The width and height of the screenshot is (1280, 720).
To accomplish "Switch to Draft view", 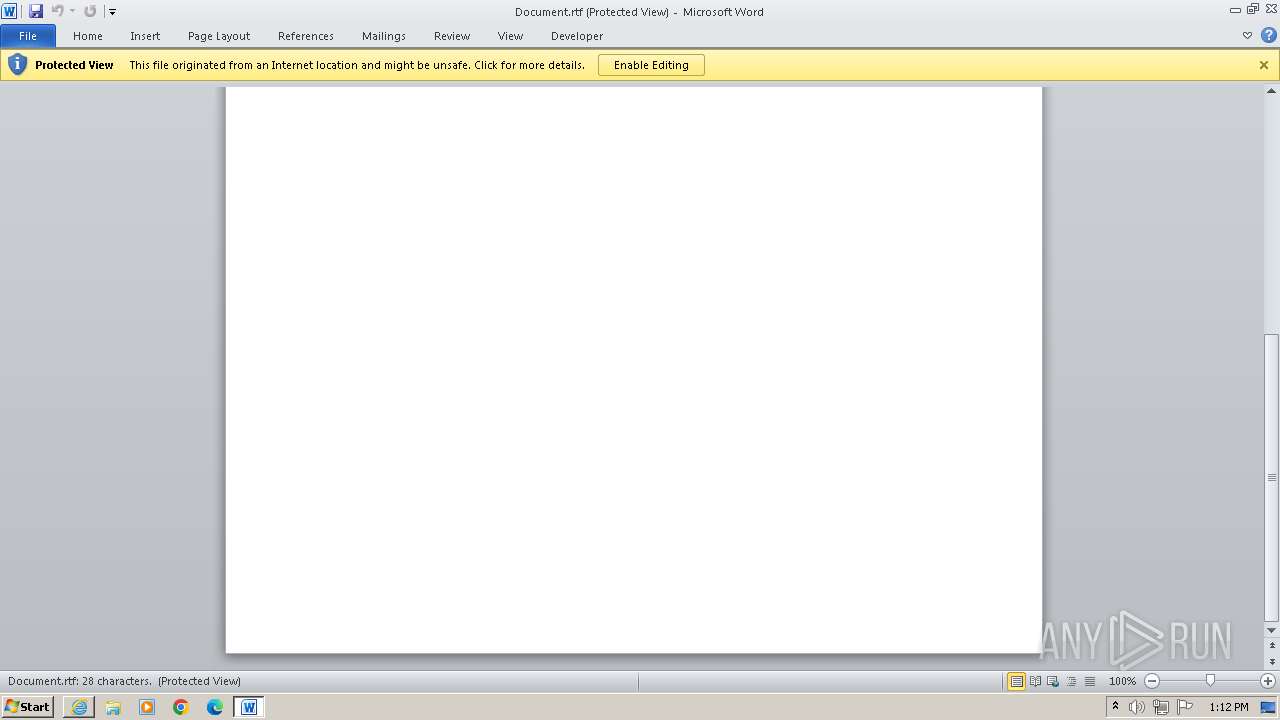I will (1089, 681).
